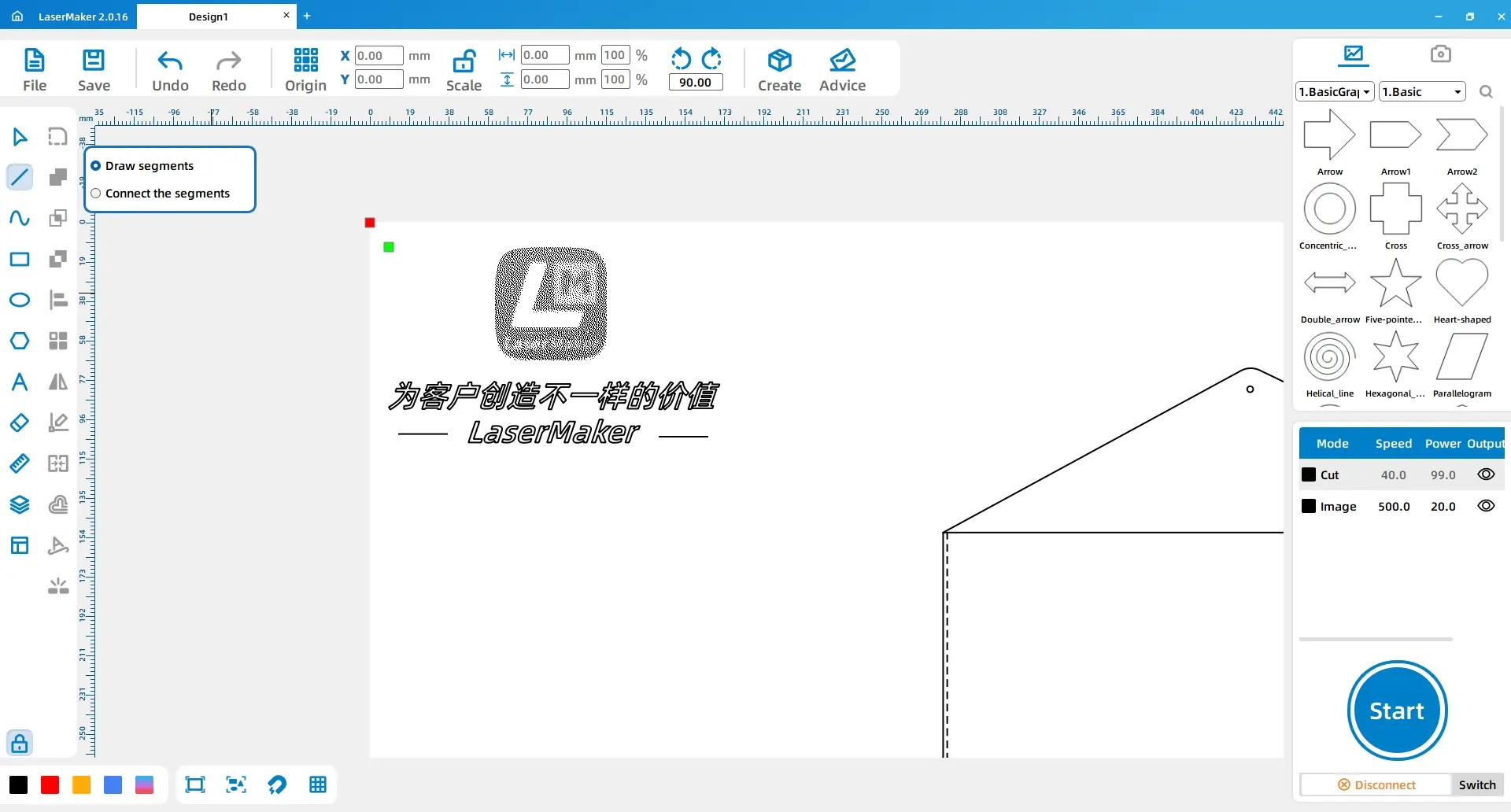Expand the 1.BasicGraph category dropdown

(x=1335, y=92)
